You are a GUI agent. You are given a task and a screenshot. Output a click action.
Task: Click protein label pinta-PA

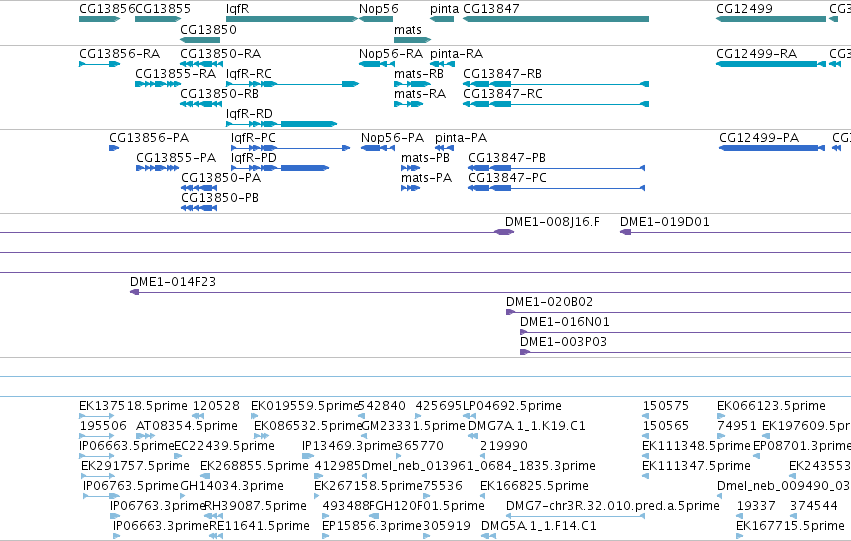pos(461,138)
